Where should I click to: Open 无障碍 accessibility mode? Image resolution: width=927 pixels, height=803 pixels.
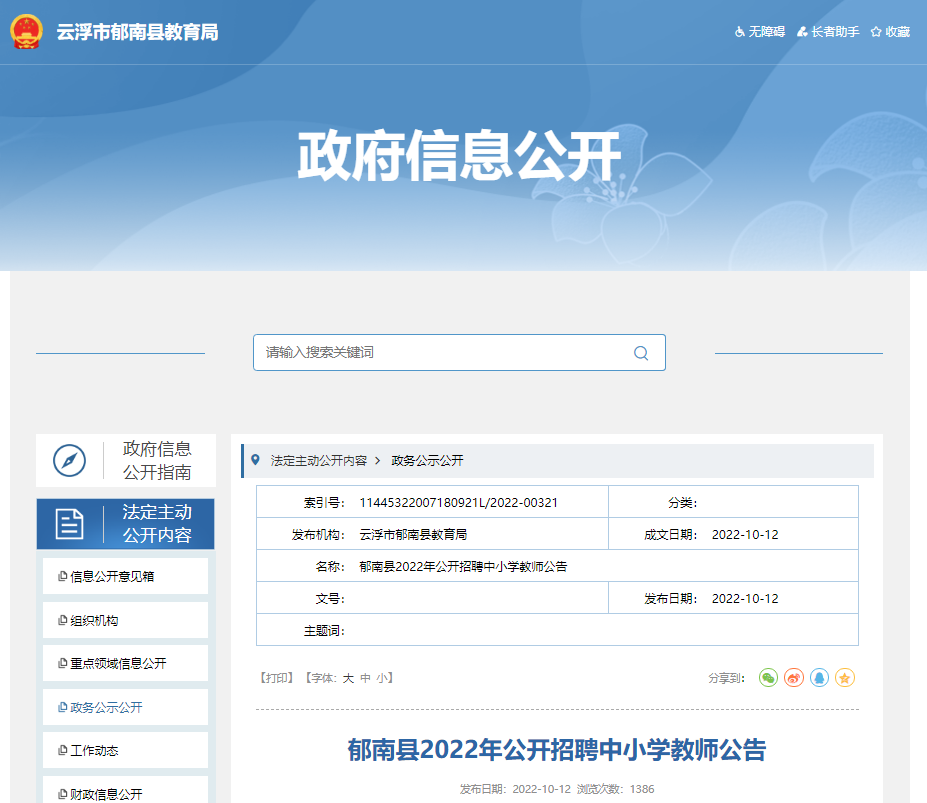[759, 32]
